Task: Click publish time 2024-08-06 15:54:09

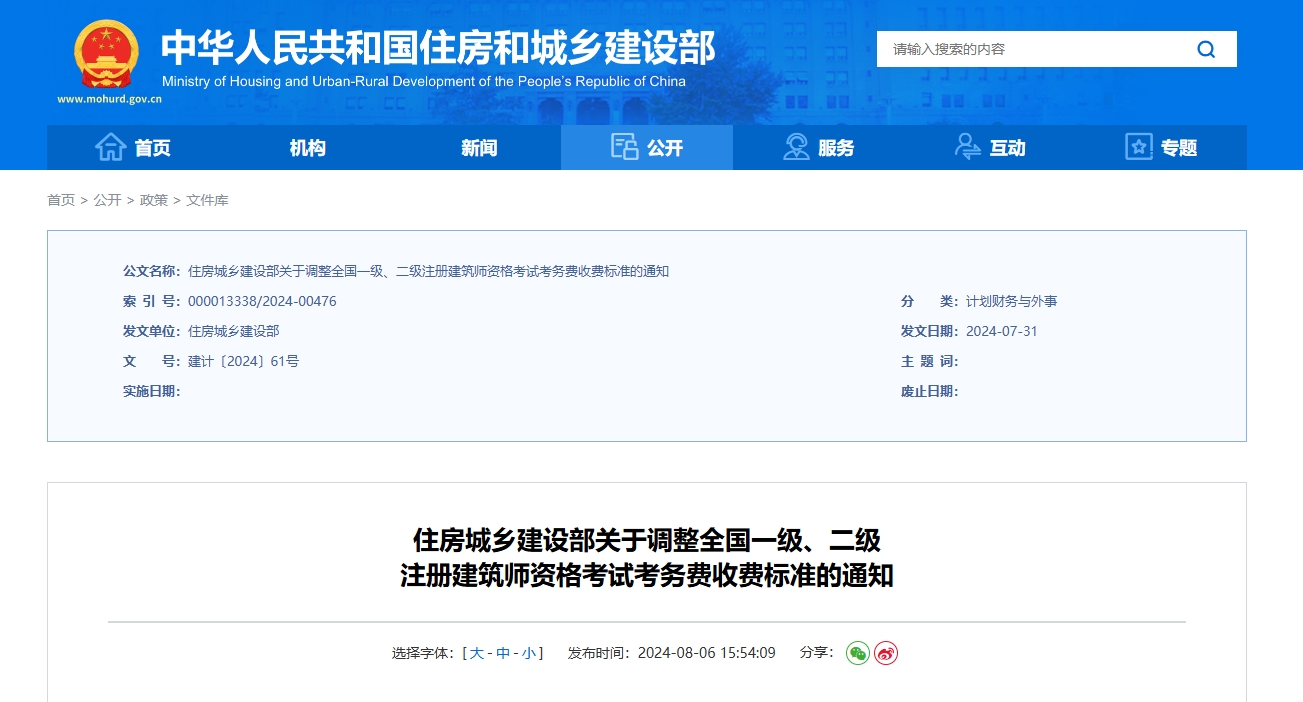Action: point(706,653)
